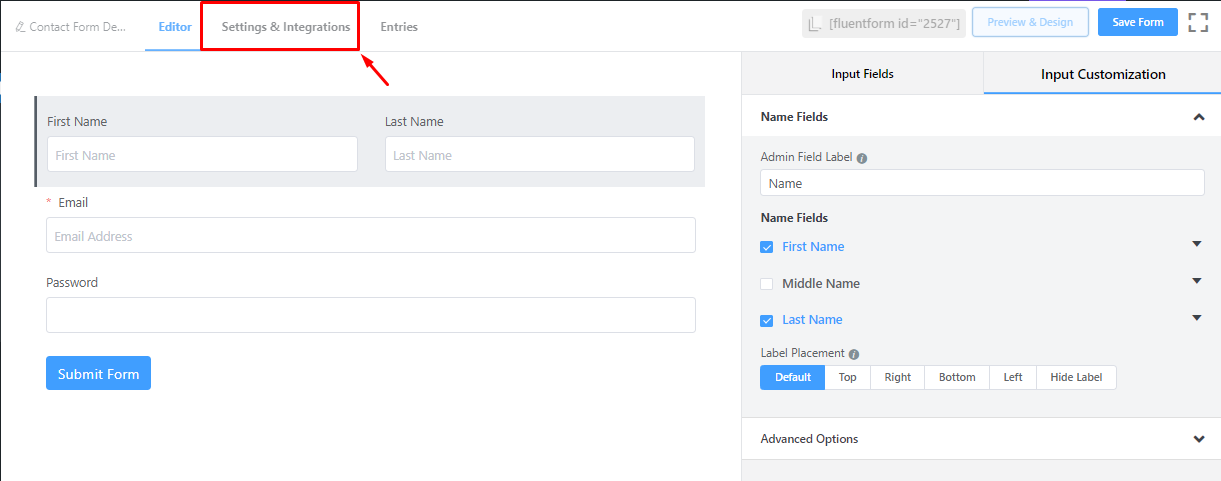Switch to the Entries tab
1221x481 pixels.
399,27
